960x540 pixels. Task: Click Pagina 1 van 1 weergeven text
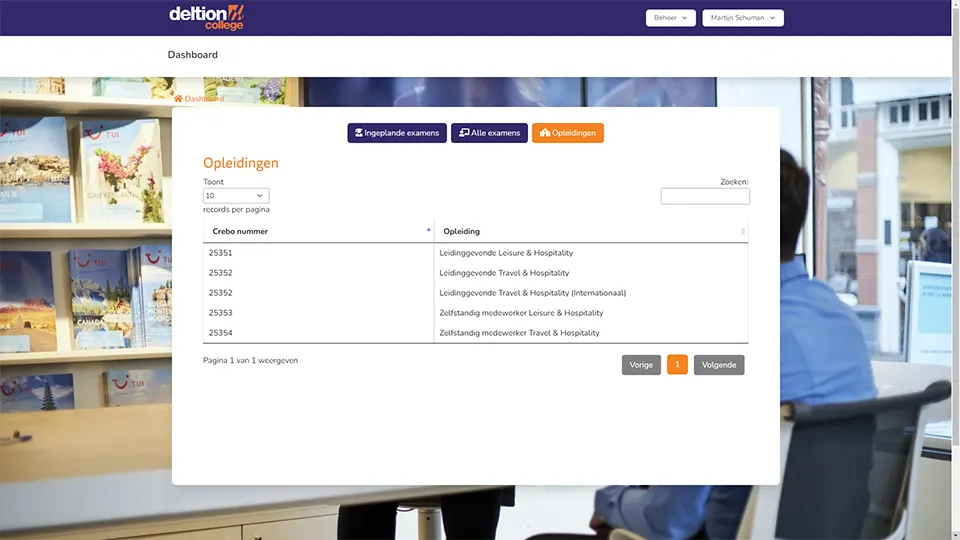click(x=250, y=361)
